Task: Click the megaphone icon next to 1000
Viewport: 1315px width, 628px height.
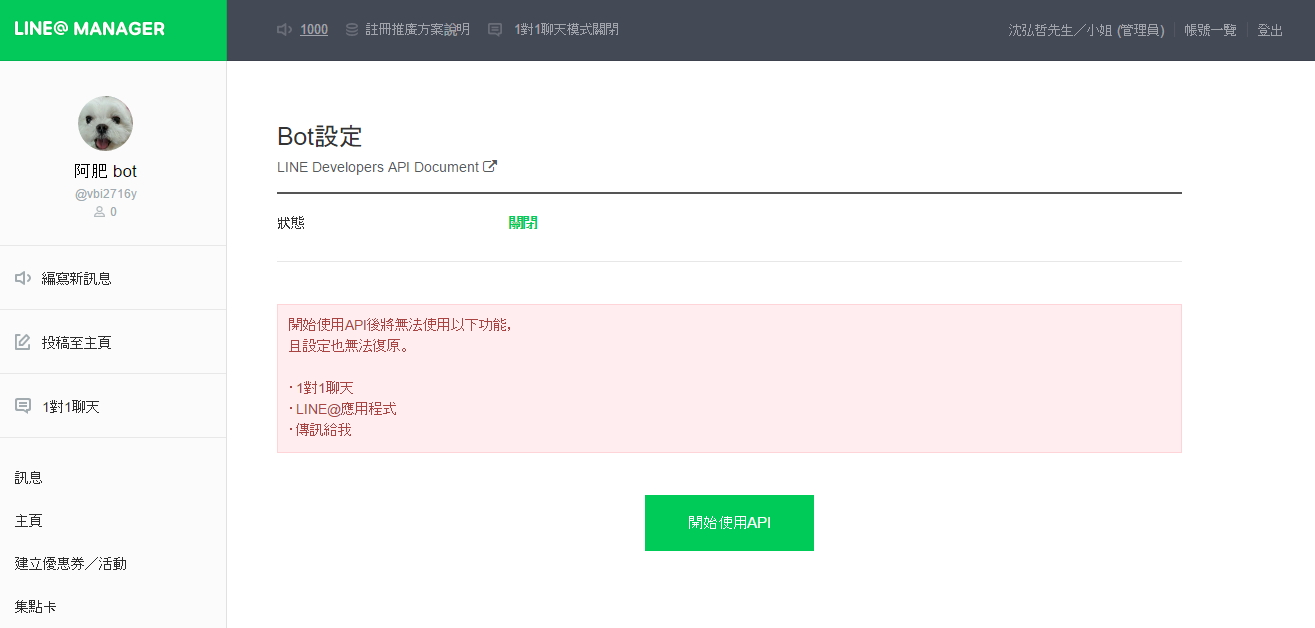Action: (285, 30)
